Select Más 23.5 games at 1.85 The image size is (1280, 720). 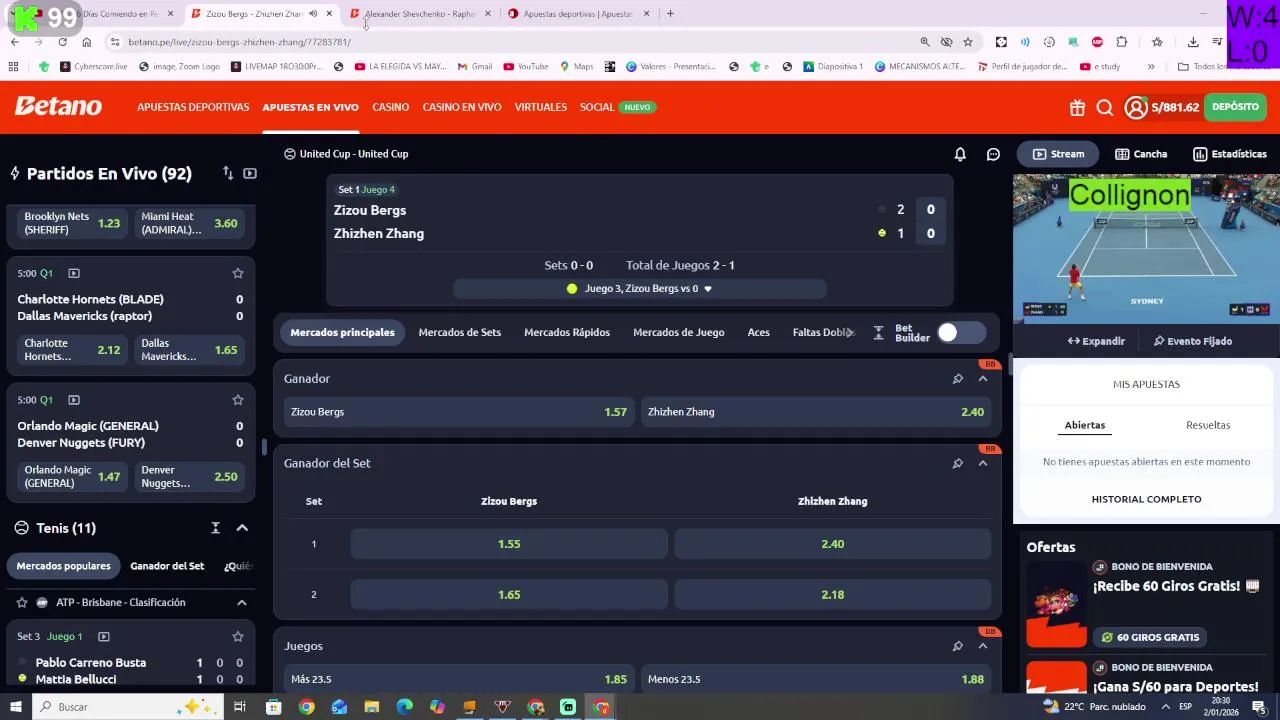click(x=459, y=679)
